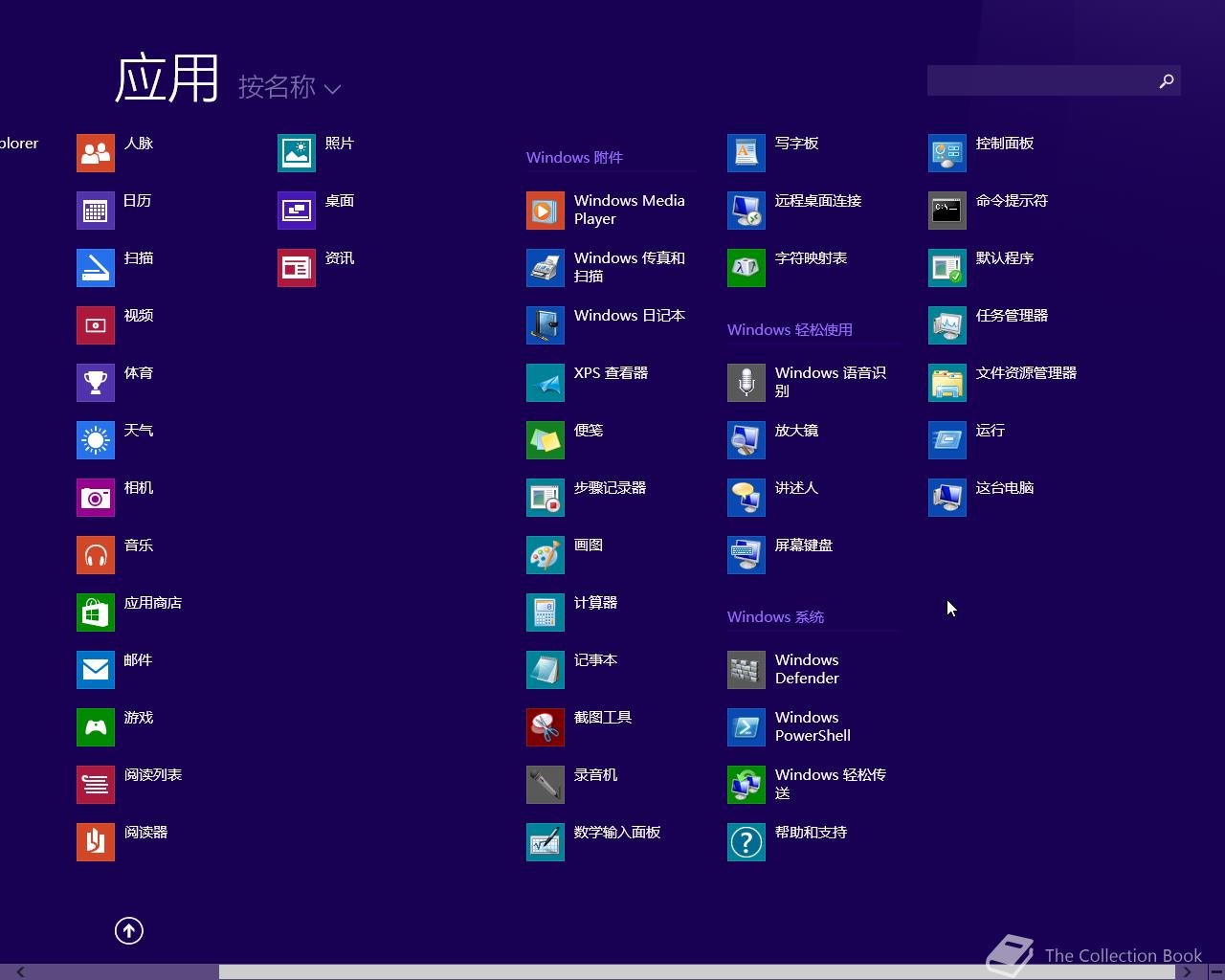Launch the 命令提示符 command prompt icon

[x=947, y=211]
